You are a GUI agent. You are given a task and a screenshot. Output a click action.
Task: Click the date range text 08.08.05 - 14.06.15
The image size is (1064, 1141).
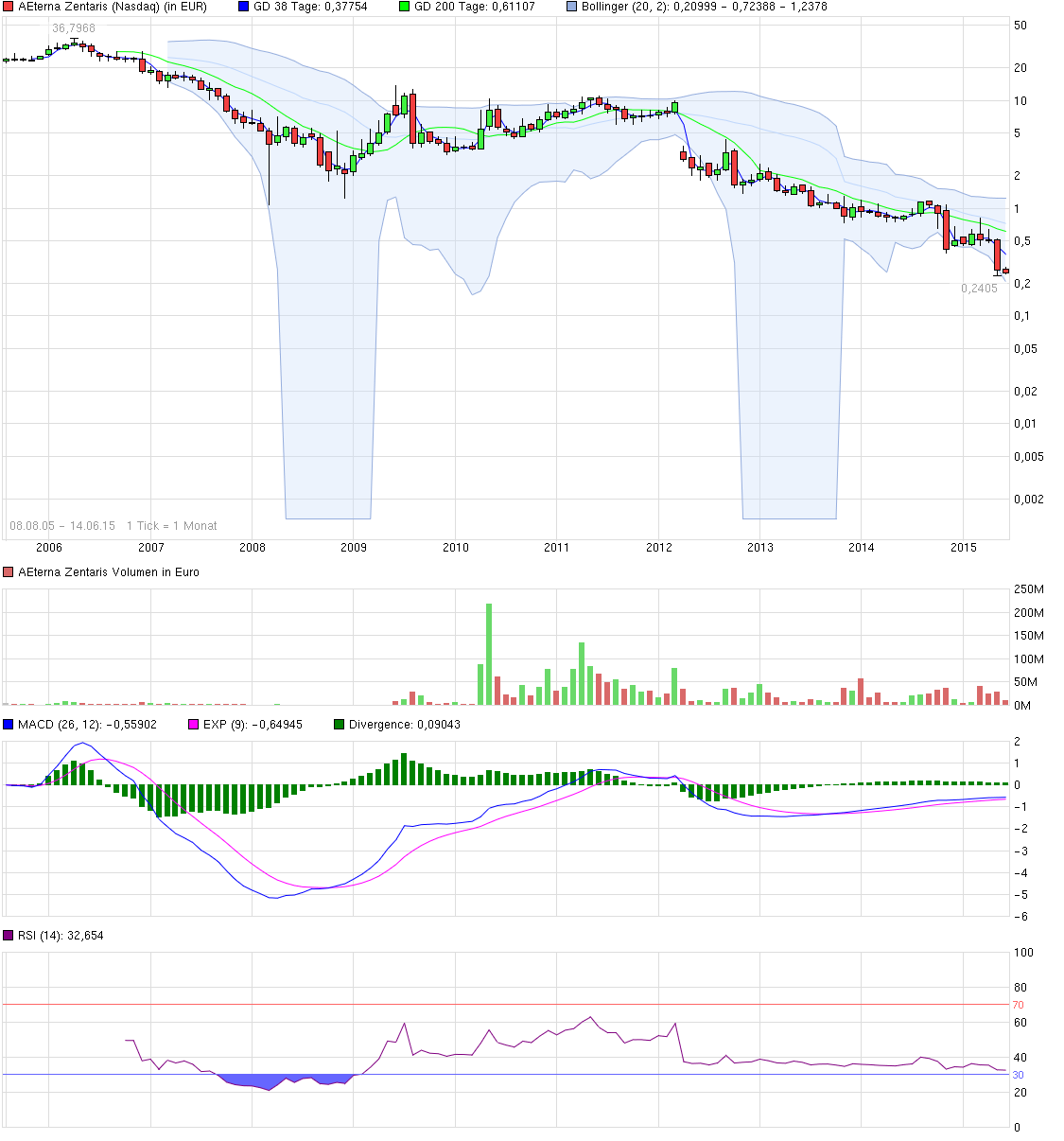[62, 526]
